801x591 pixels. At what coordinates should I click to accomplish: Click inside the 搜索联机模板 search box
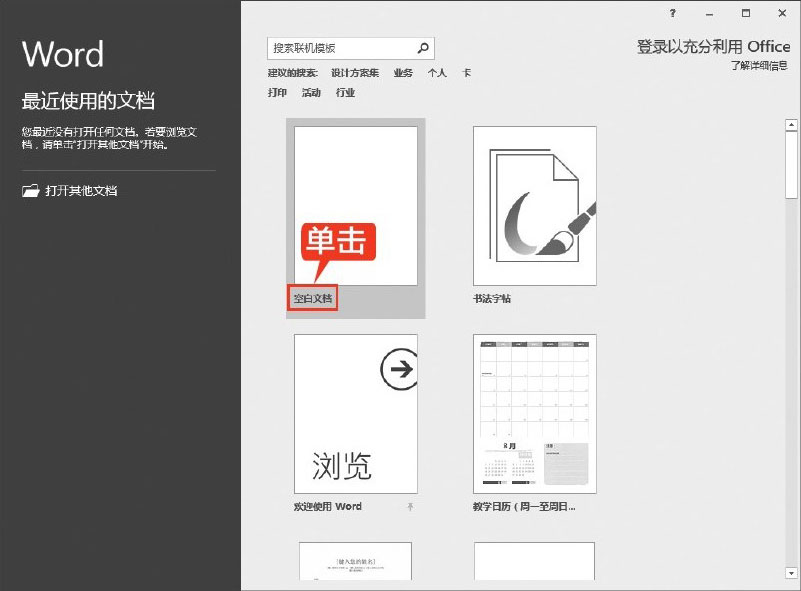coord(340,48)
